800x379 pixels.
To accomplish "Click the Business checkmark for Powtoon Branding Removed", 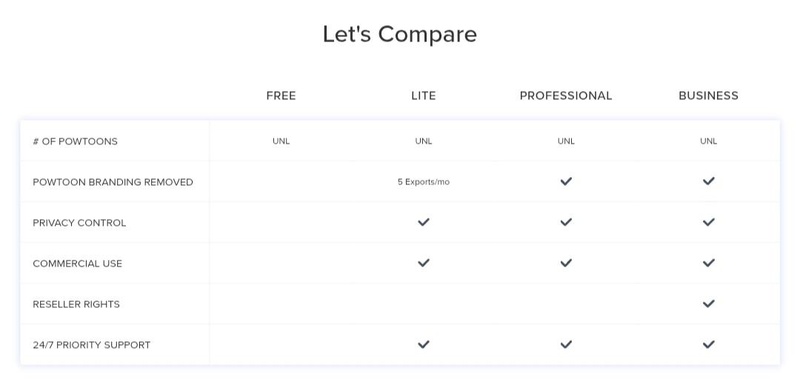I will pyautogui.click(x=708, y=181).
